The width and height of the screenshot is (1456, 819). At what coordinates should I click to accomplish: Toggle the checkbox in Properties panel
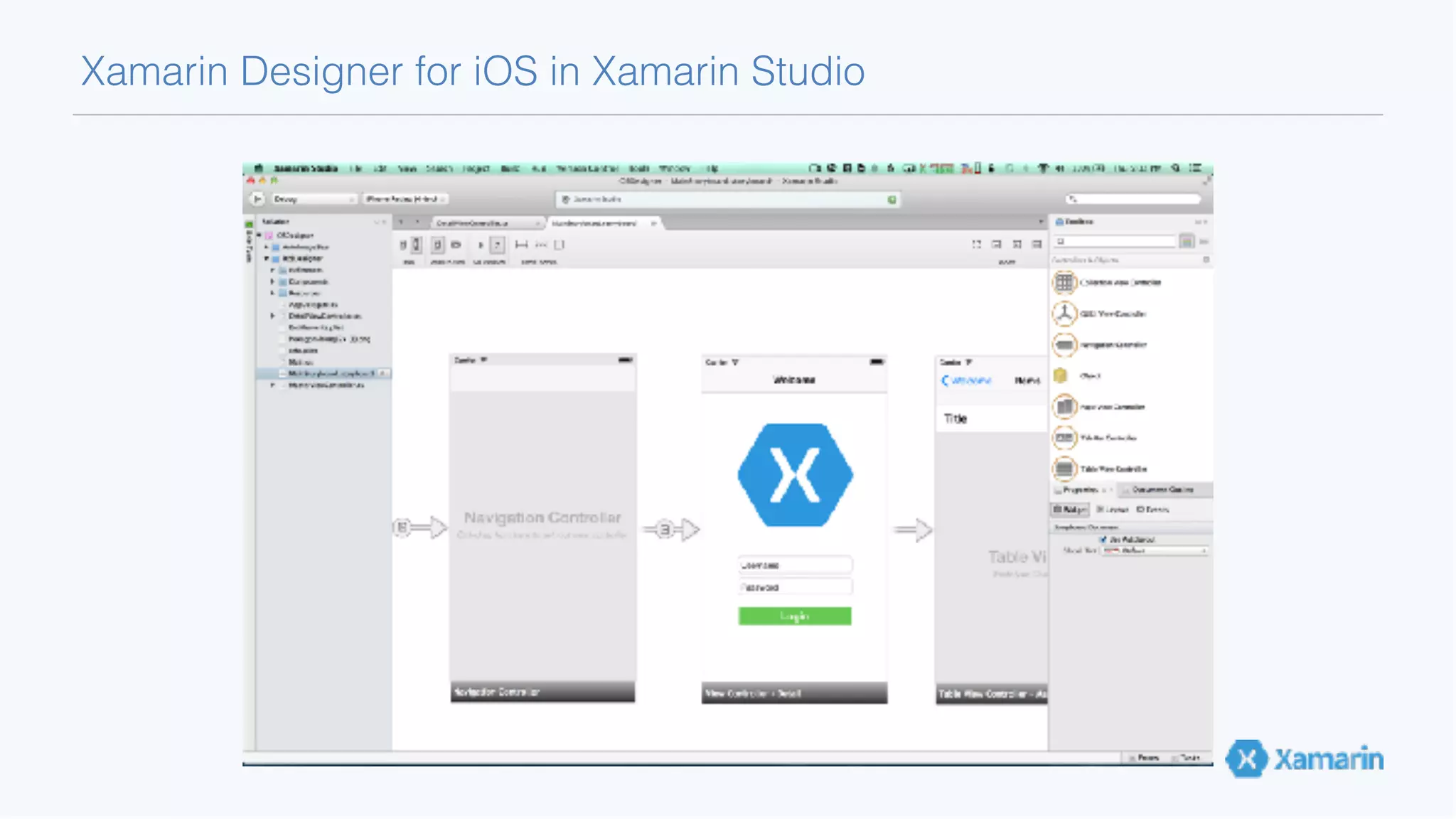click(x=1103, y=540)
